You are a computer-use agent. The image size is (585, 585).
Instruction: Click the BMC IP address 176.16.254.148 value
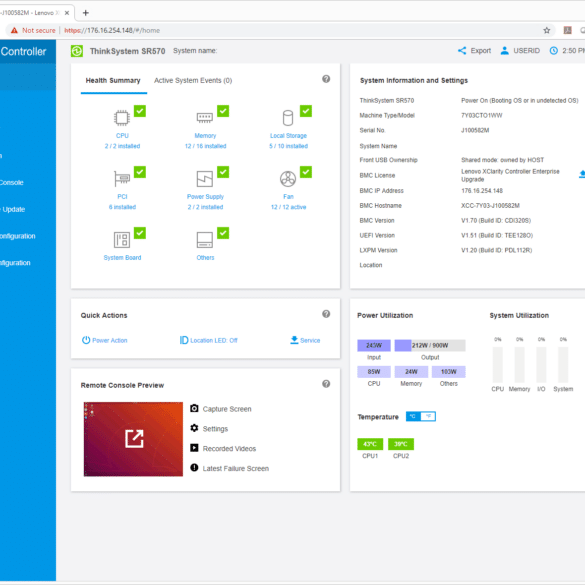coord(482,191)
